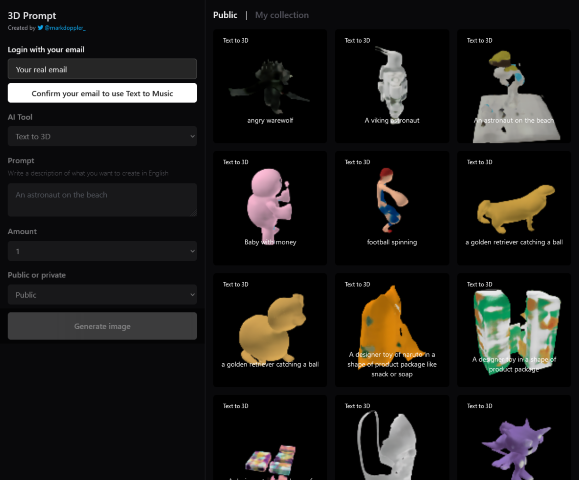Screen dimensions: 579x480
Task: Open the Public or private dropdown
Action: [x=102, y=295]
